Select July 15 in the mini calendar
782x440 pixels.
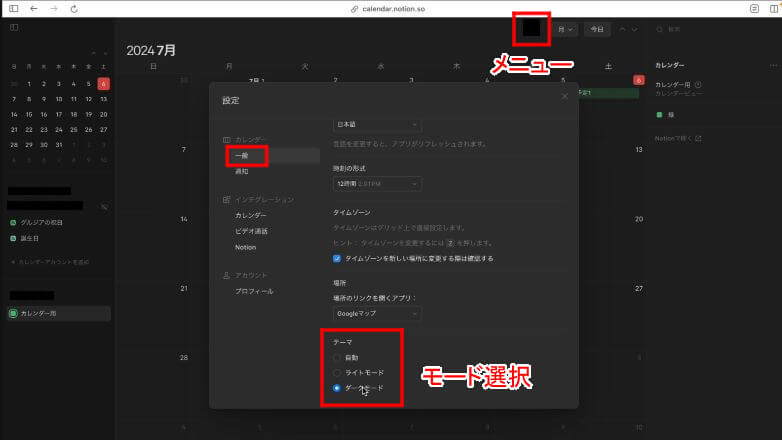pos(29,114)
